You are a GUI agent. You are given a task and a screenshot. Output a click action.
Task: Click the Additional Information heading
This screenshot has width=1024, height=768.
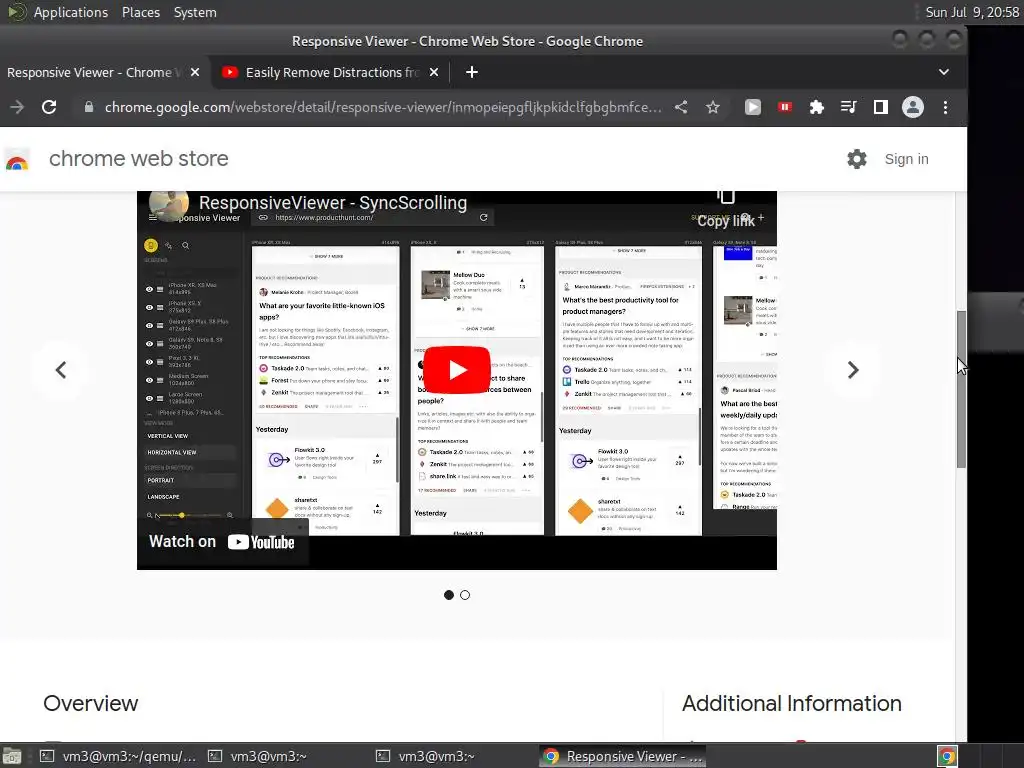pos(792,703)
